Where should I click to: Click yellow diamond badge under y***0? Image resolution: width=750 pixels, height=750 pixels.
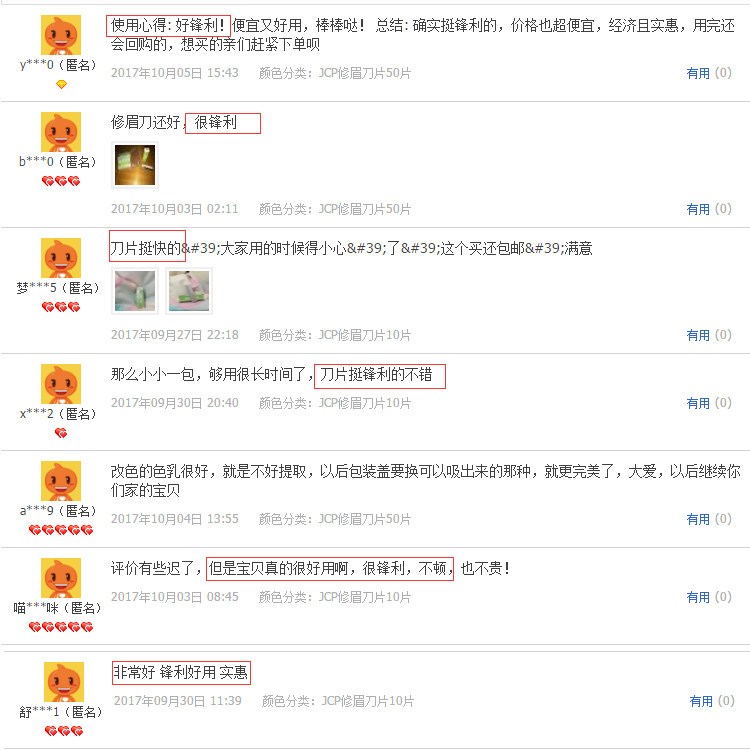click(x=61, y=85)
